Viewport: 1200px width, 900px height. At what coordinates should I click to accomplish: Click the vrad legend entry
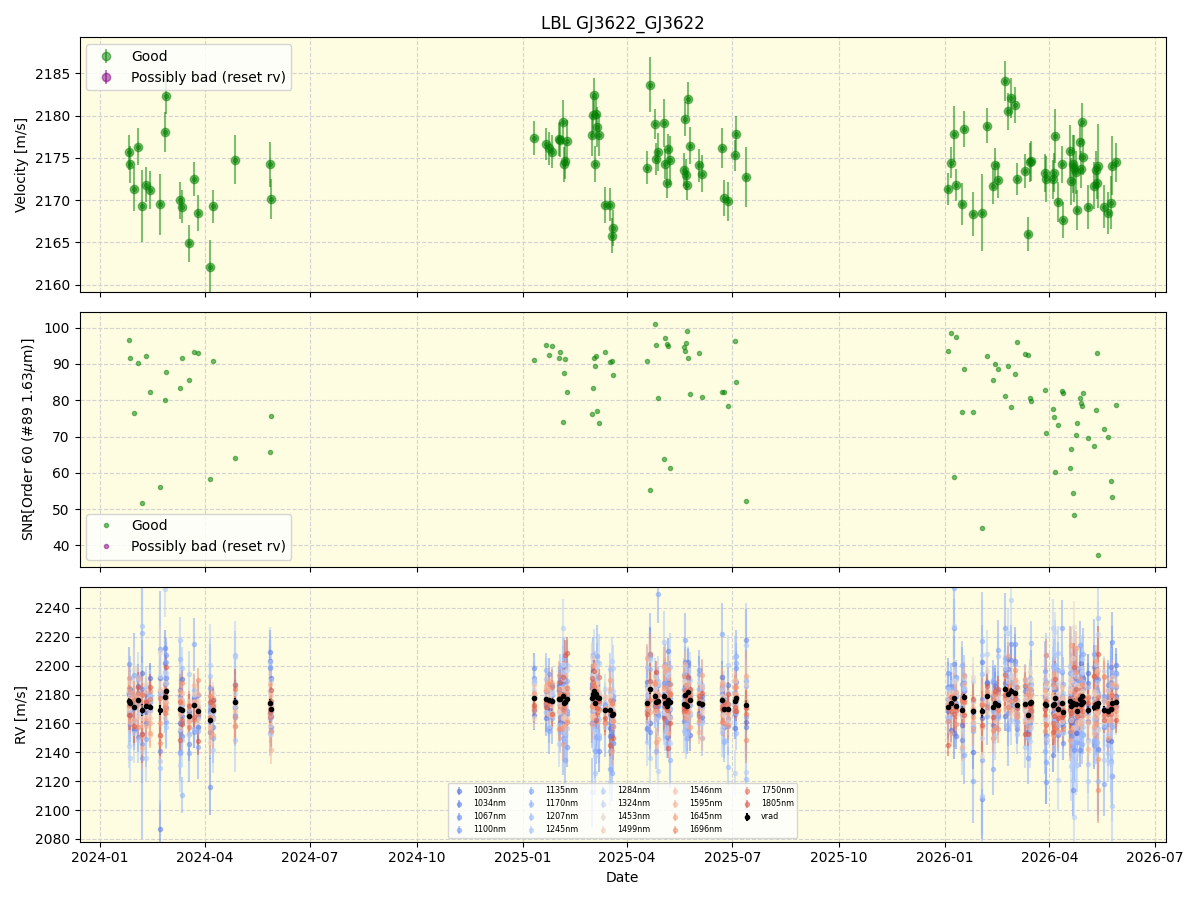769,816
